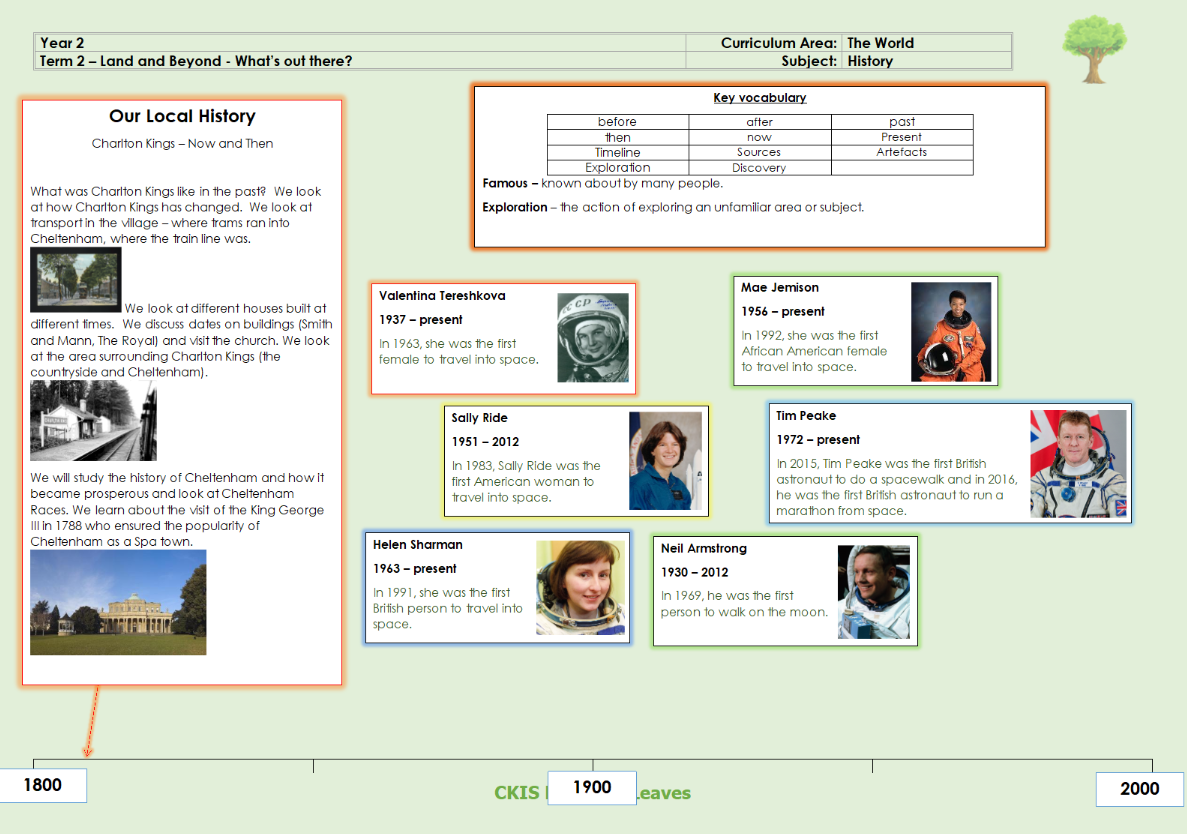The width and height of the screenshot is (1187, 834).
Task: Click the 'Discovery' vocabulary table cell
Action: [x=759, y=168]
